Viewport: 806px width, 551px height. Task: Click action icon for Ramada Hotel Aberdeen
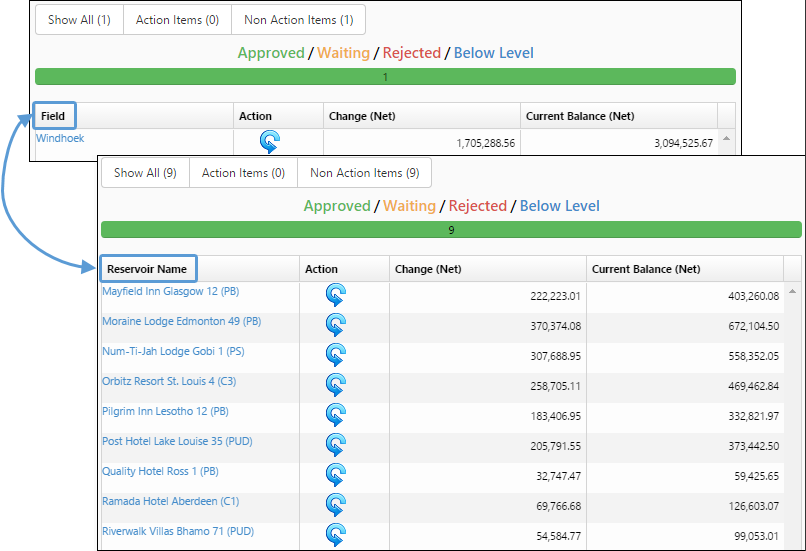point(336,505)
